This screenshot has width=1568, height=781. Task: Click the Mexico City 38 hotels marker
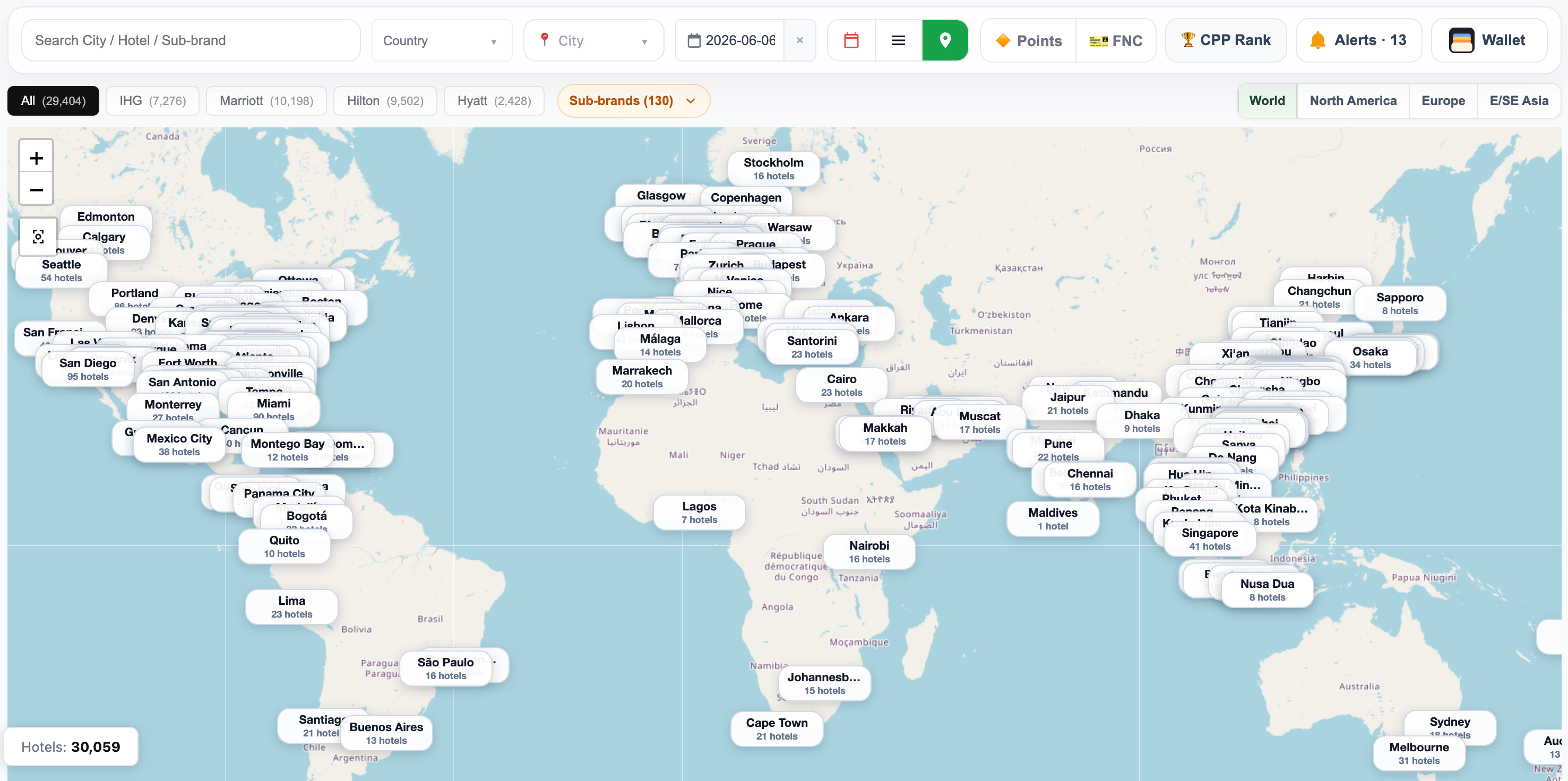[x=179, y=445]
